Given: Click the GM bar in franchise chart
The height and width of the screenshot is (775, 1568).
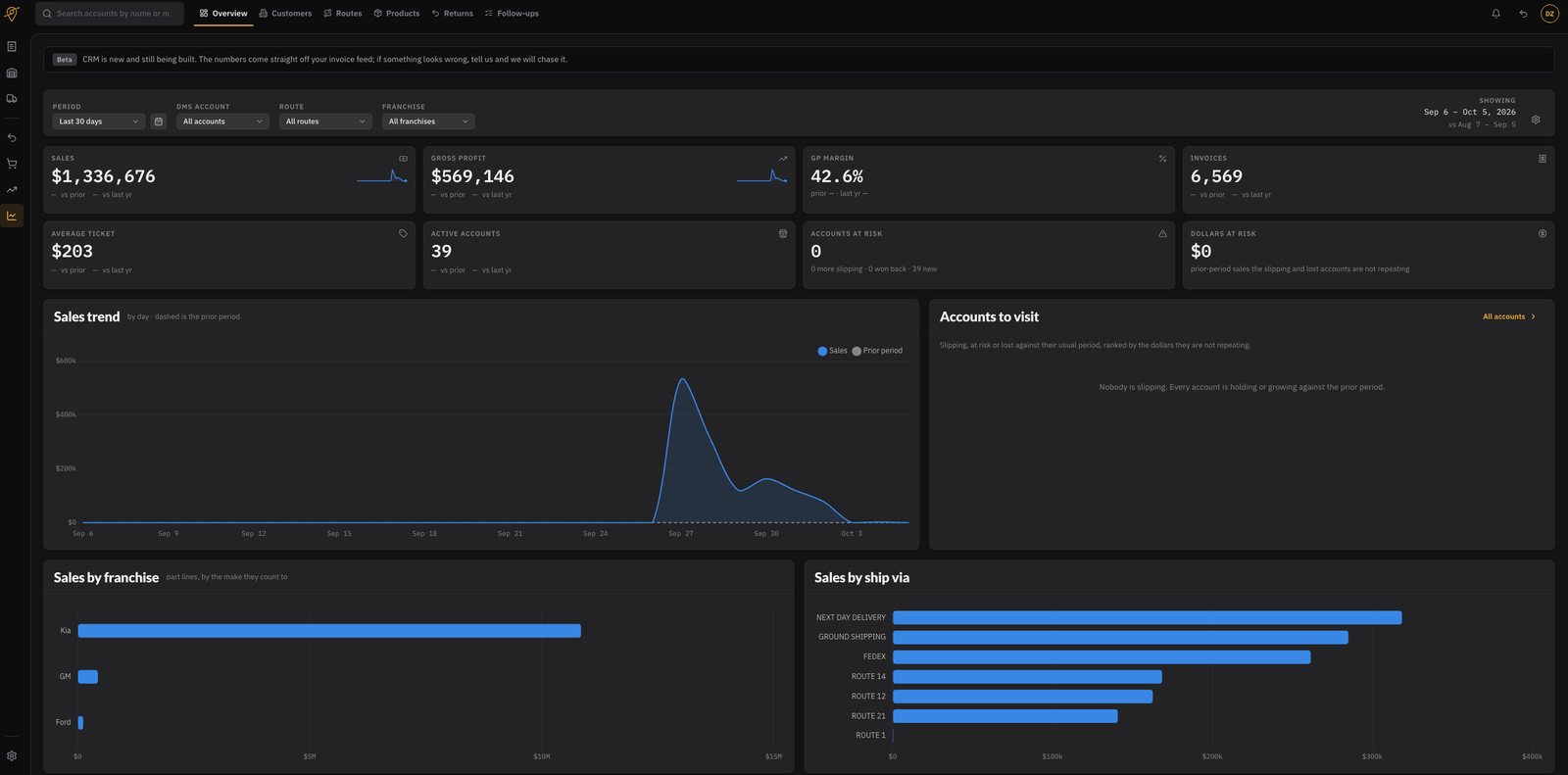Looking at the screenshot, I should (x=87, y=677).
